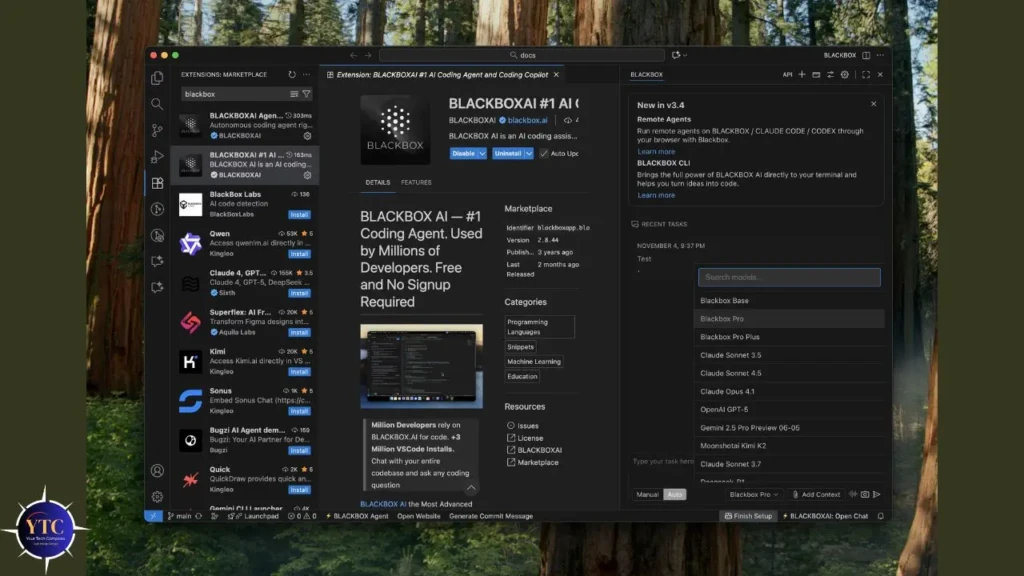The width and height of the screenshot is (1024, 576).
Task: Open the Manage gear in the activity bar
Action: pyautogui.click(x=157, y=496)
